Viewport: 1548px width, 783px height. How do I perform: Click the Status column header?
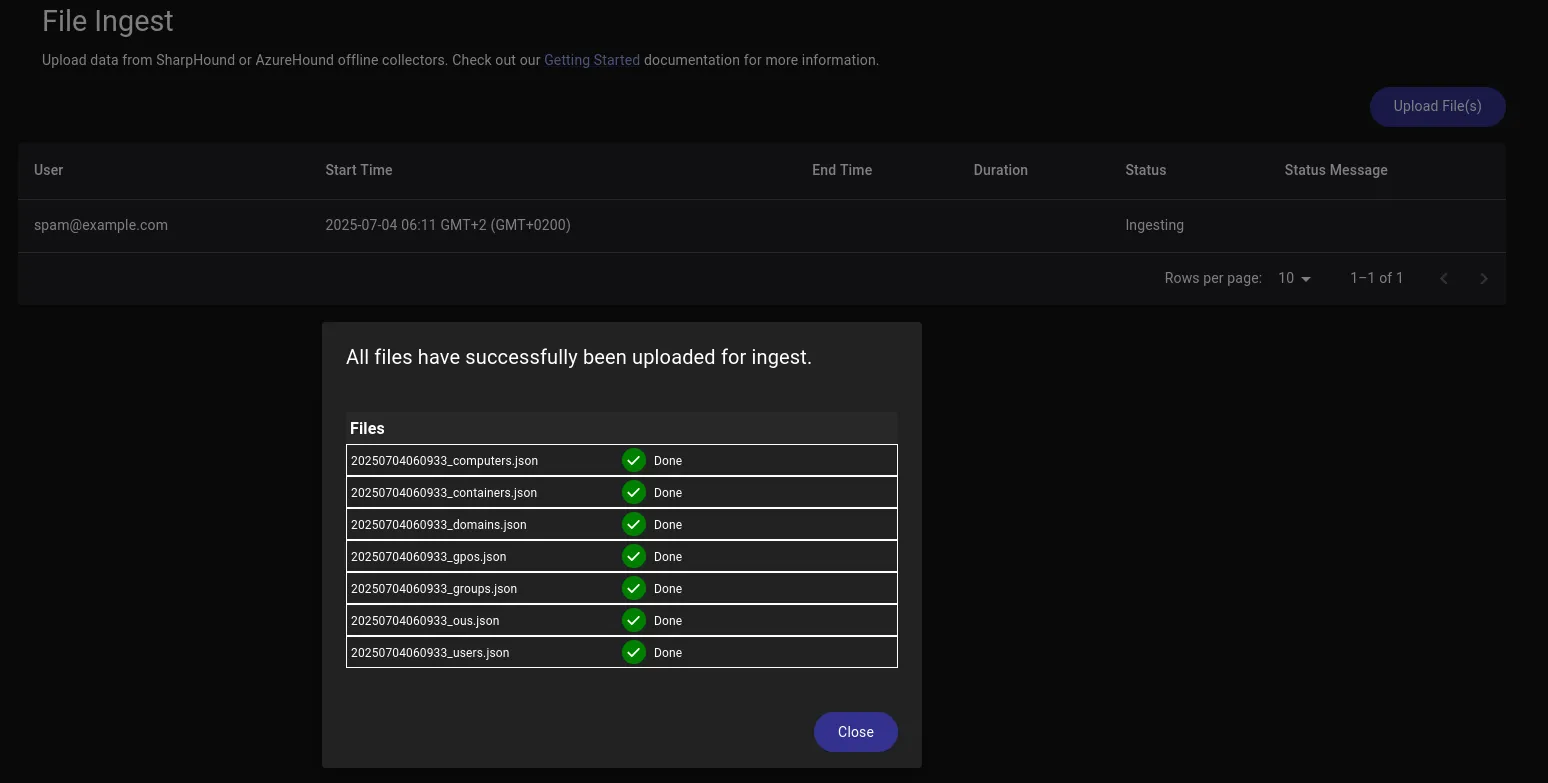[x=1145, y=170]
